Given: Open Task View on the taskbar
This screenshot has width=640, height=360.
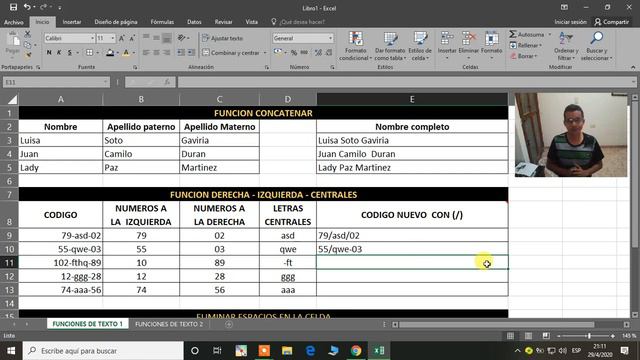Looking at the screenshot, I should coord(217,351).
